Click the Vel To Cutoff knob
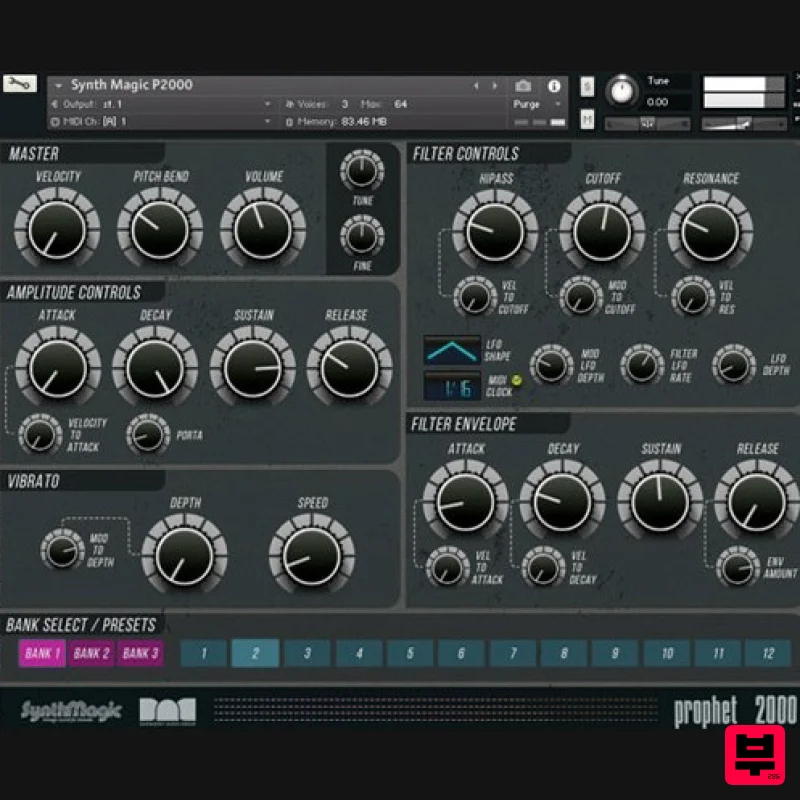Viewport: 800px width, 800px height. (x=475, y=297)
